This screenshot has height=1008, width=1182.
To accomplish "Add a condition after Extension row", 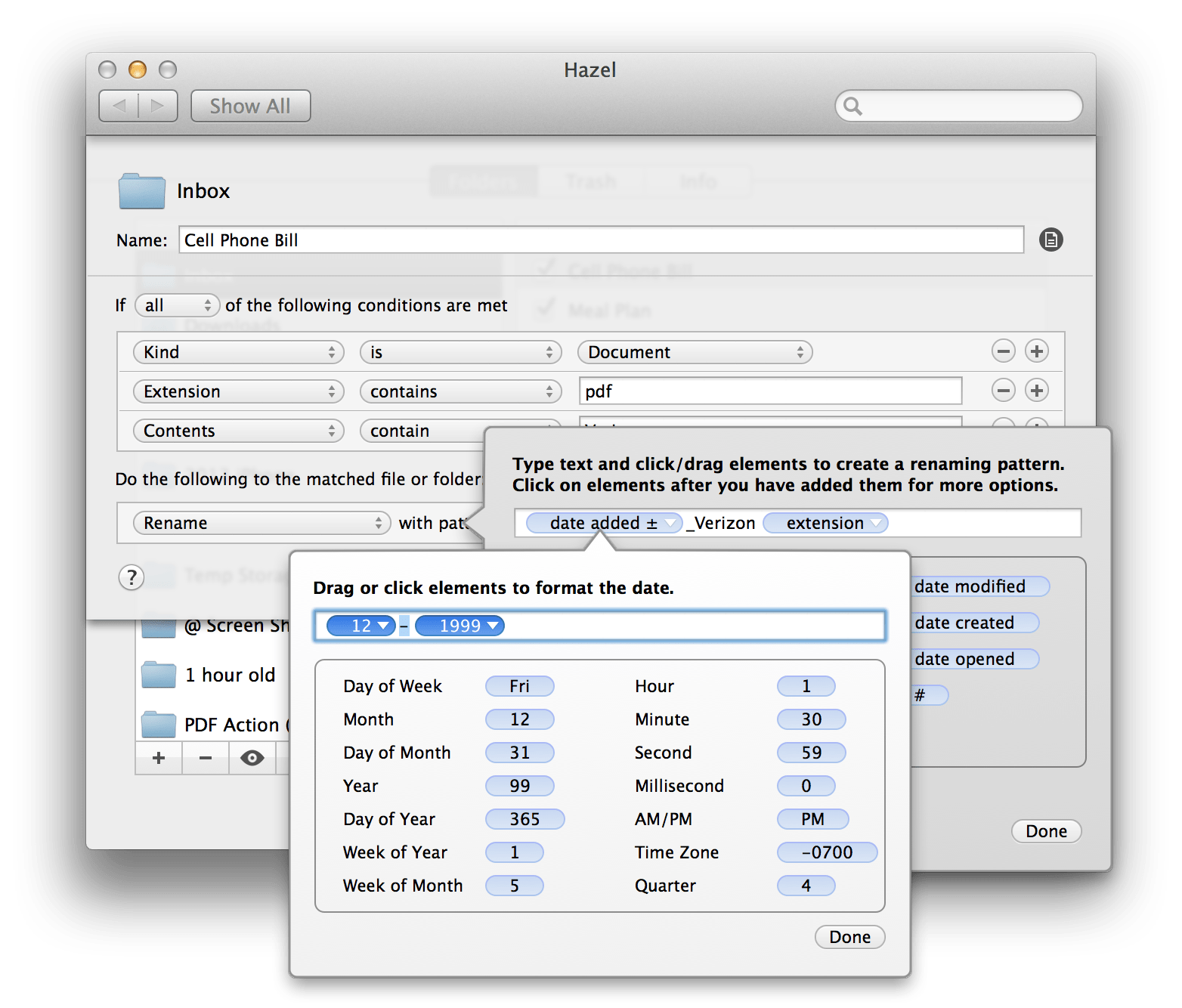I will pyautogui.click(x=1036, y=391).
